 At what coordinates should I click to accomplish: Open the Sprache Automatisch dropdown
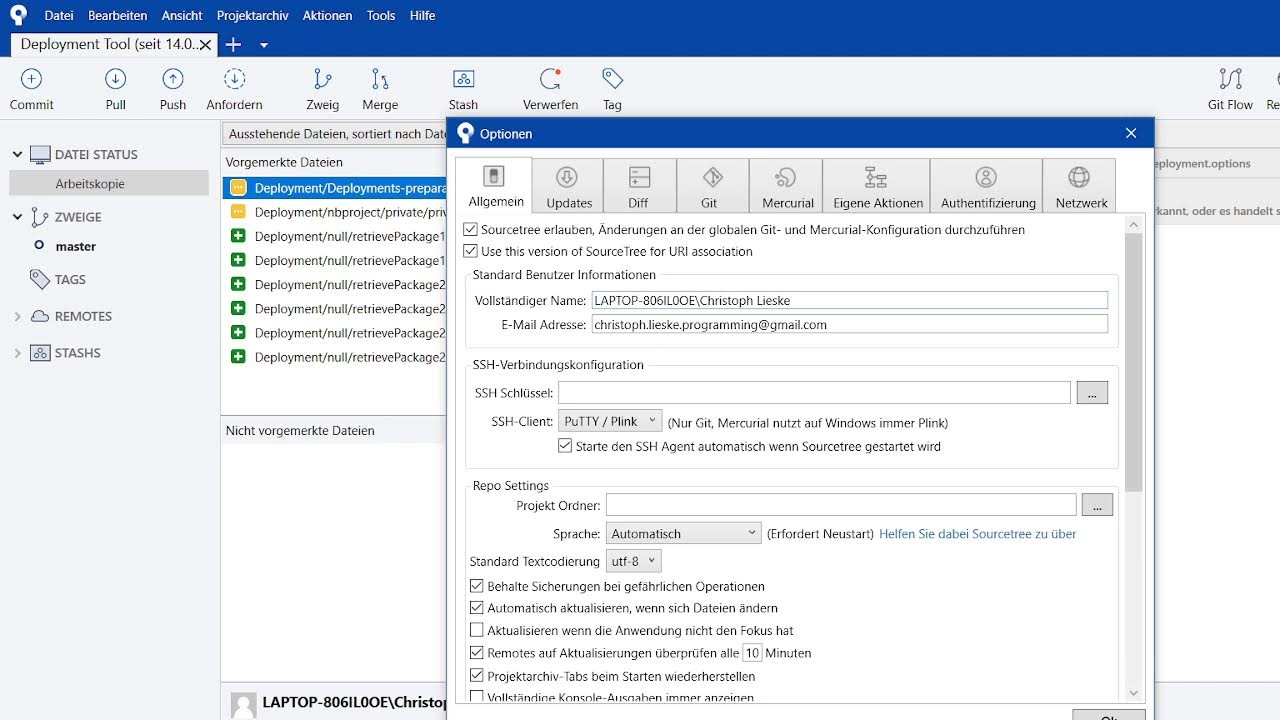tap(683, 534)
